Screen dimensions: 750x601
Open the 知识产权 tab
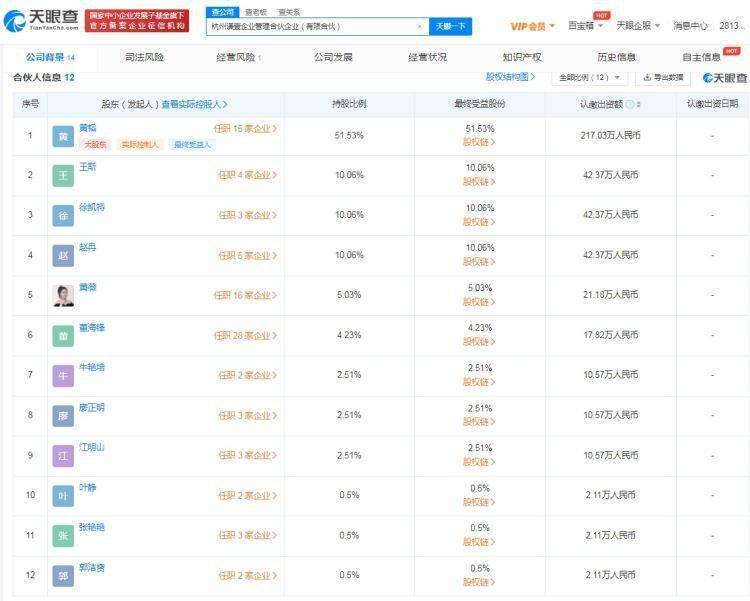(x=522, y=57)
